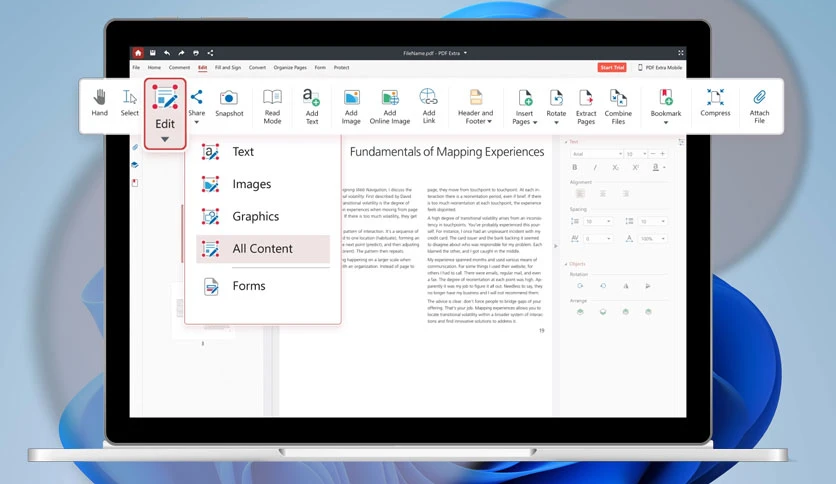
Task: Toggle Italic in the Text panel
Action: pos(595,167)
